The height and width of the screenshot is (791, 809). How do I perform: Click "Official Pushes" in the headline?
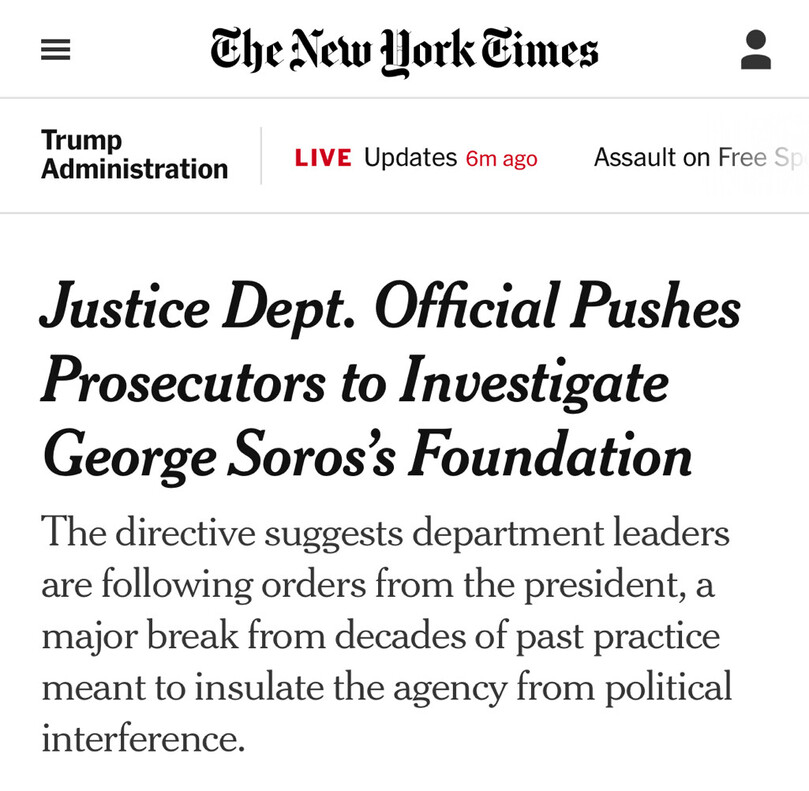pyautogui.click(x=557, y=308)
